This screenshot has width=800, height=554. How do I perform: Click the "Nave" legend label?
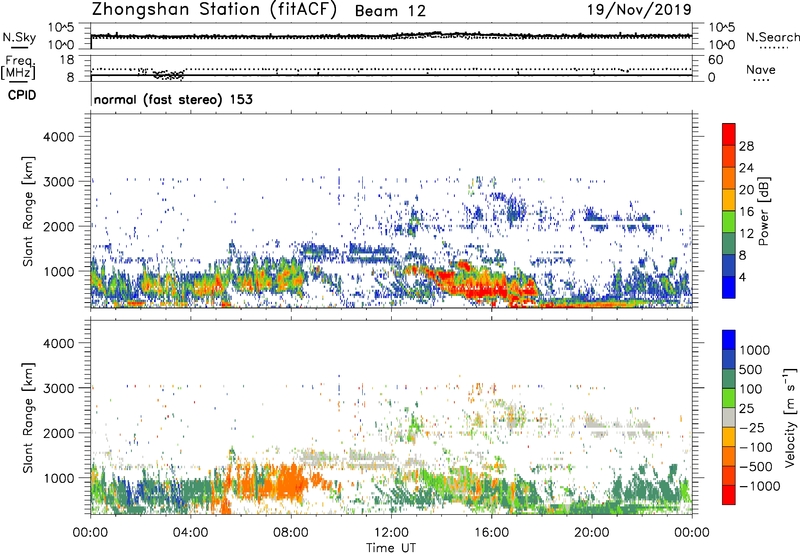point(761,69)
